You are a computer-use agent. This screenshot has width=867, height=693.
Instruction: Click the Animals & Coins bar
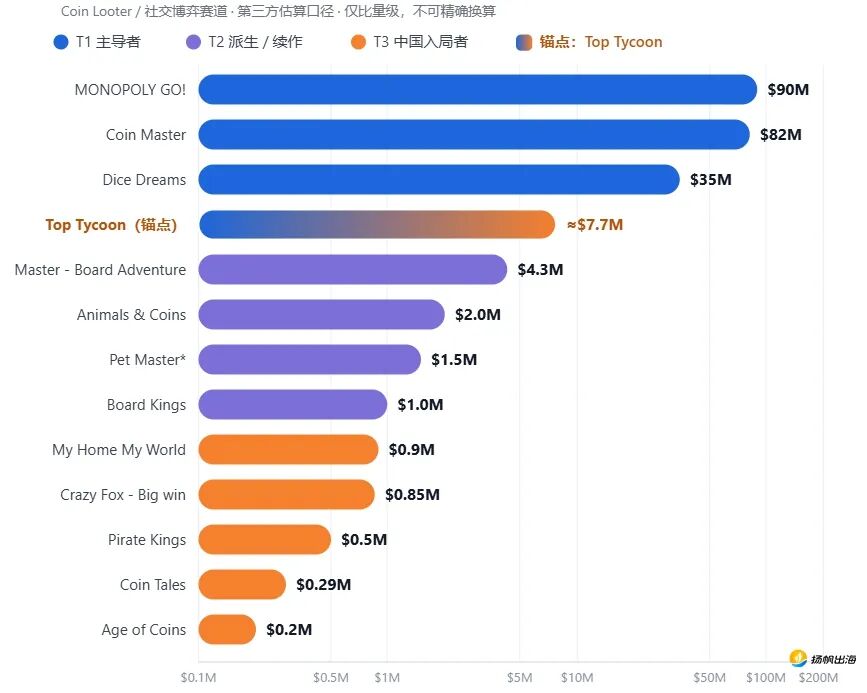(x=321, y=315)
